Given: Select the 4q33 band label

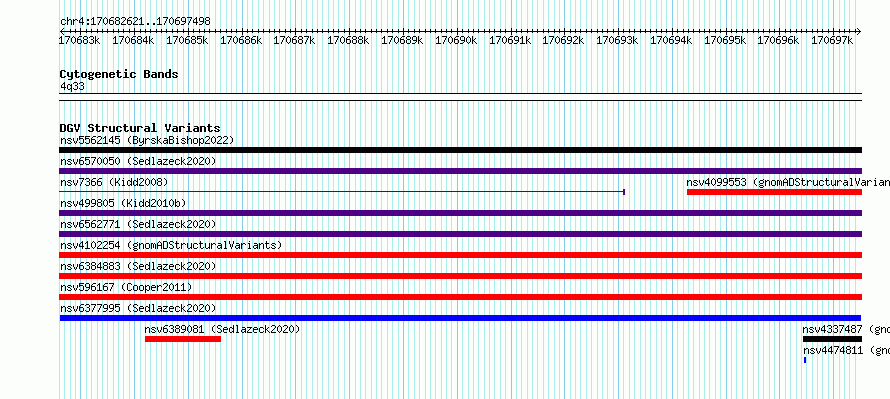Looking at the screenshot, I should pos(72,86).
